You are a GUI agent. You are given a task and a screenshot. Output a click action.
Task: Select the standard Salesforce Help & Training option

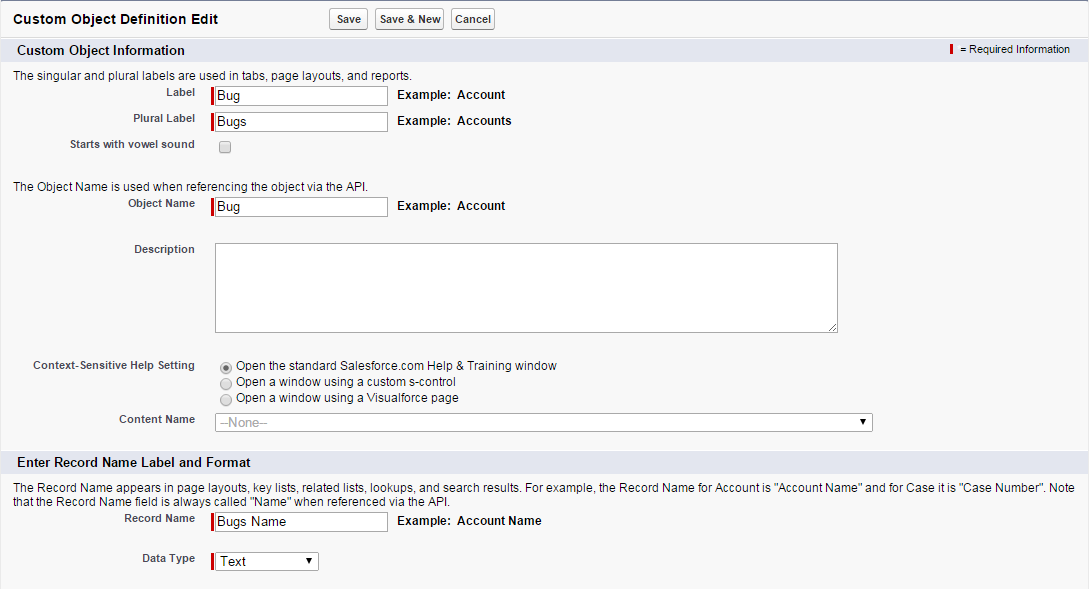tap(226, 366)
